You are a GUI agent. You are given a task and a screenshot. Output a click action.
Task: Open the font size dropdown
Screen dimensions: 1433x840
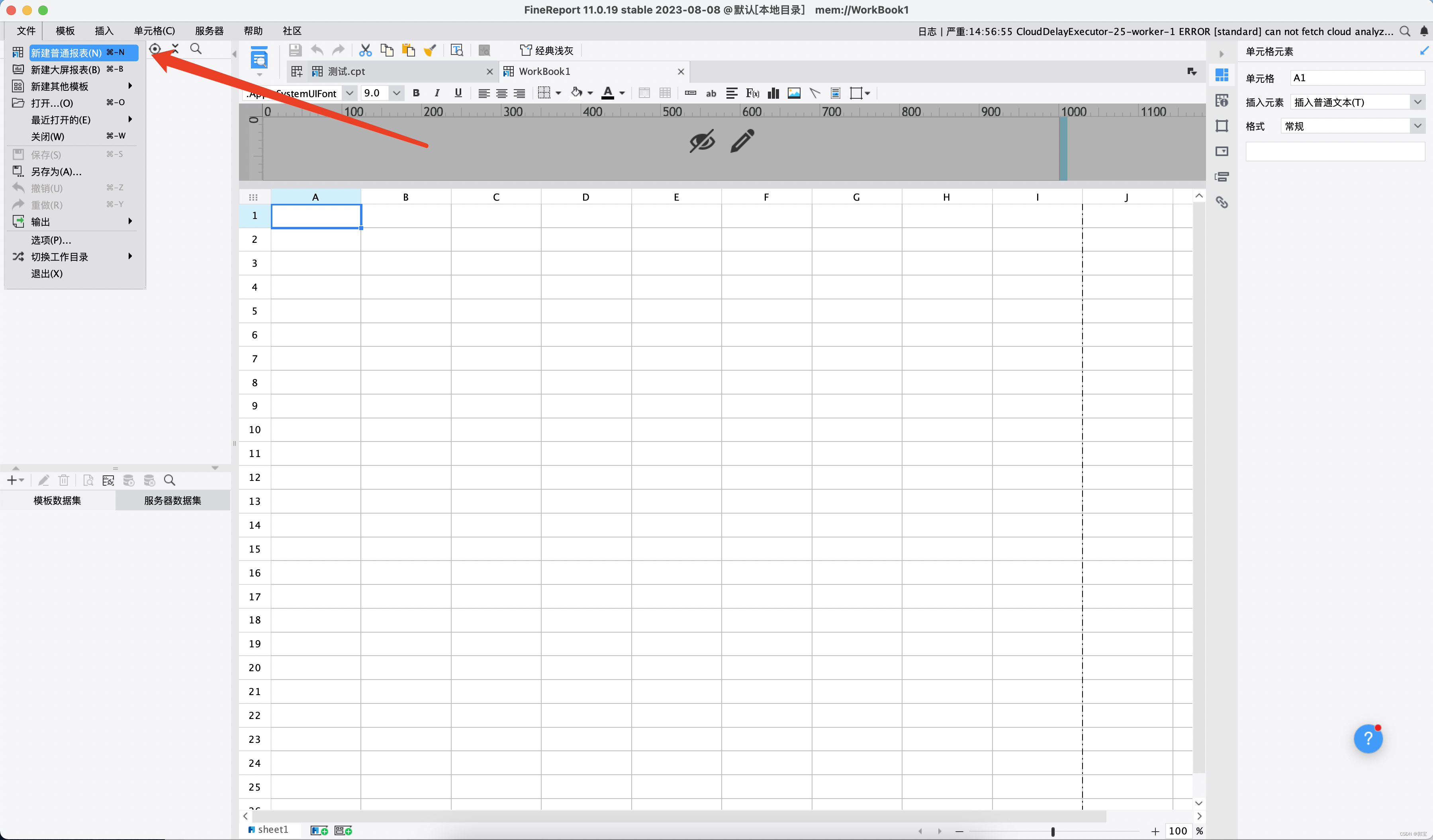(x=396, y=93)
